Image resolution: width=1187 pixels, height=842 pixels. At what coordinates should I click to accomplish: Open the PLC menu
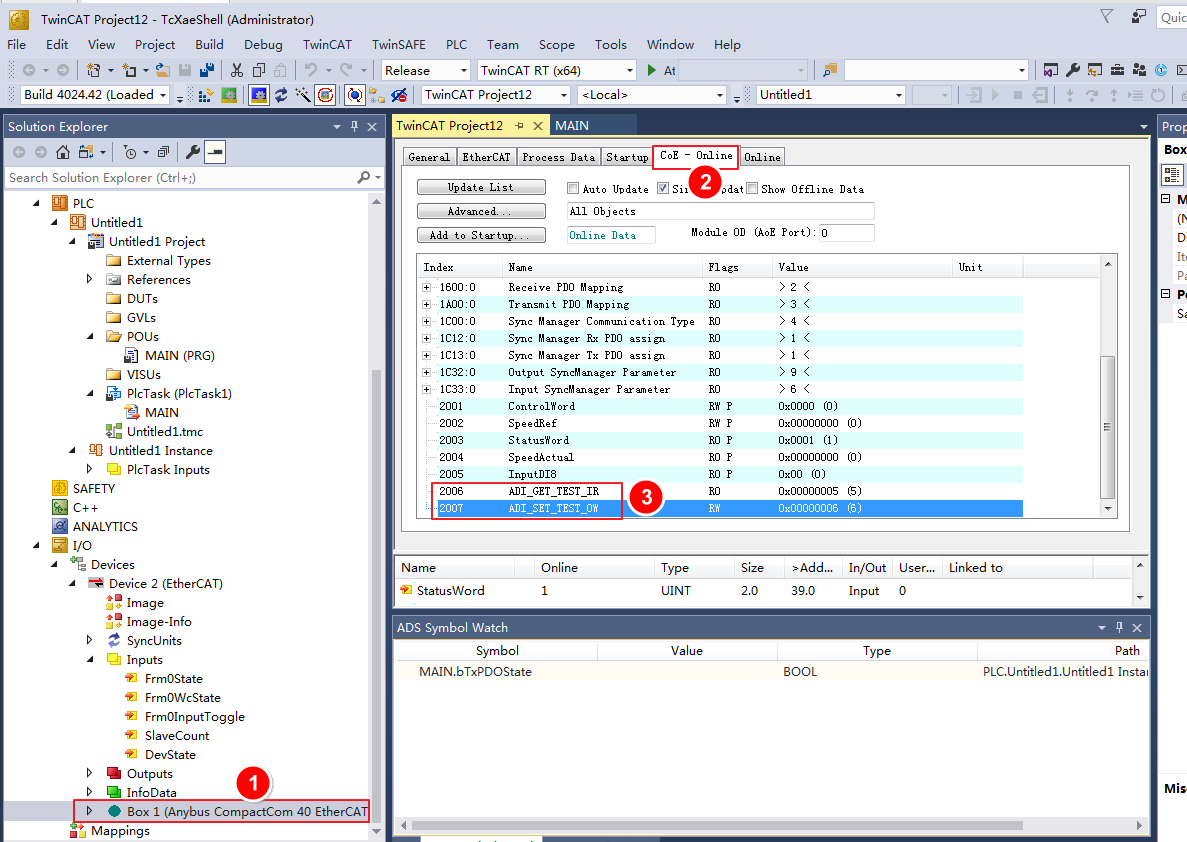point(456,45)
